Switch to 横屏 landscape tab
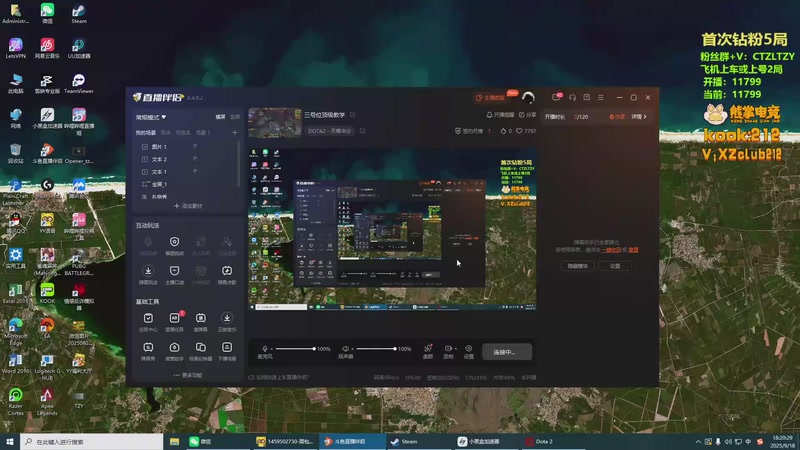The height and width of the screenshot is (450, 800). coord(220,117)
